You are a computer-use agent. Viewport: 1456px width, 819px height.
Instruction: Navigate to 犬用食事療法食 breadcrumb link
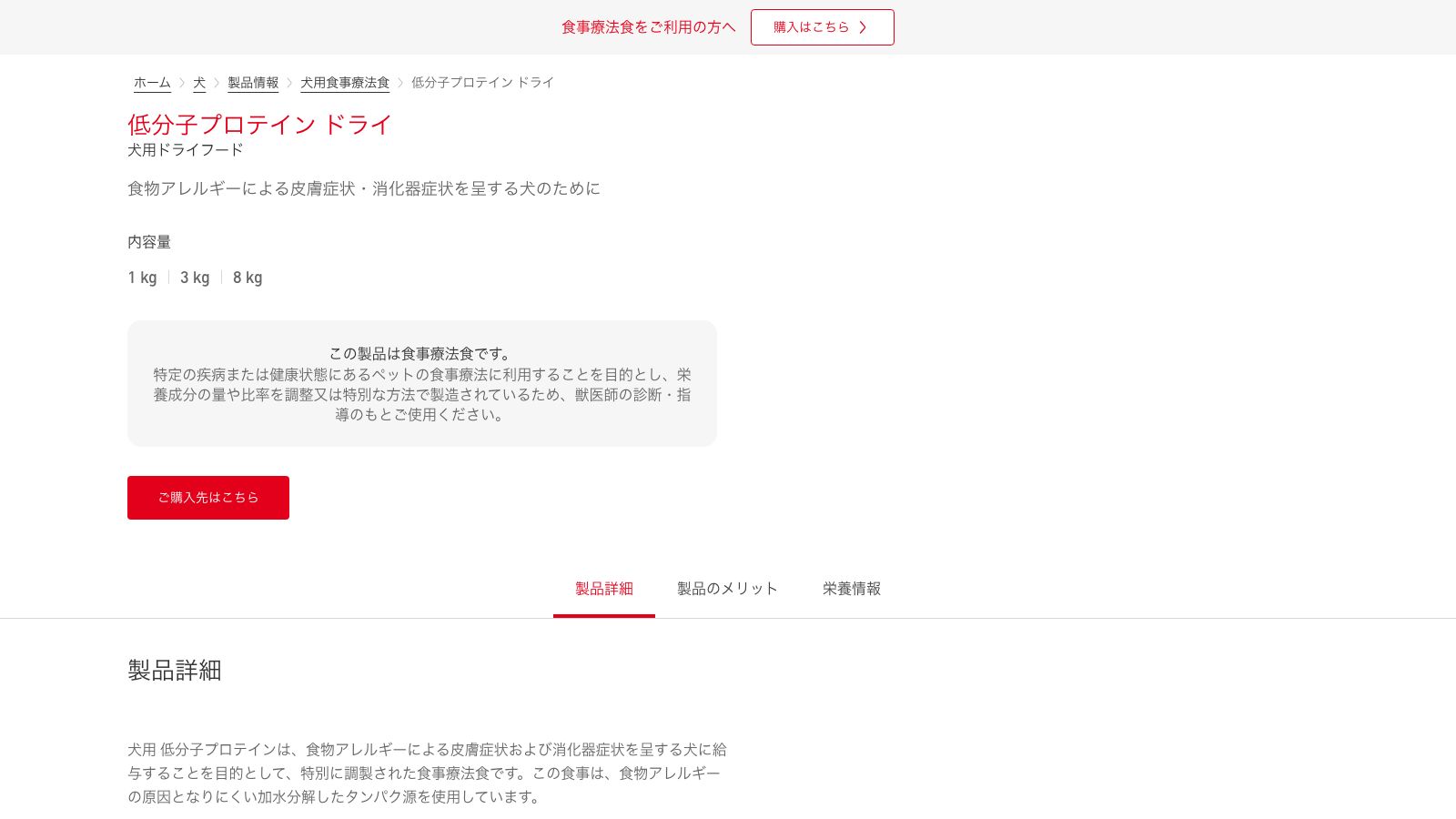[x=345, y=83]
